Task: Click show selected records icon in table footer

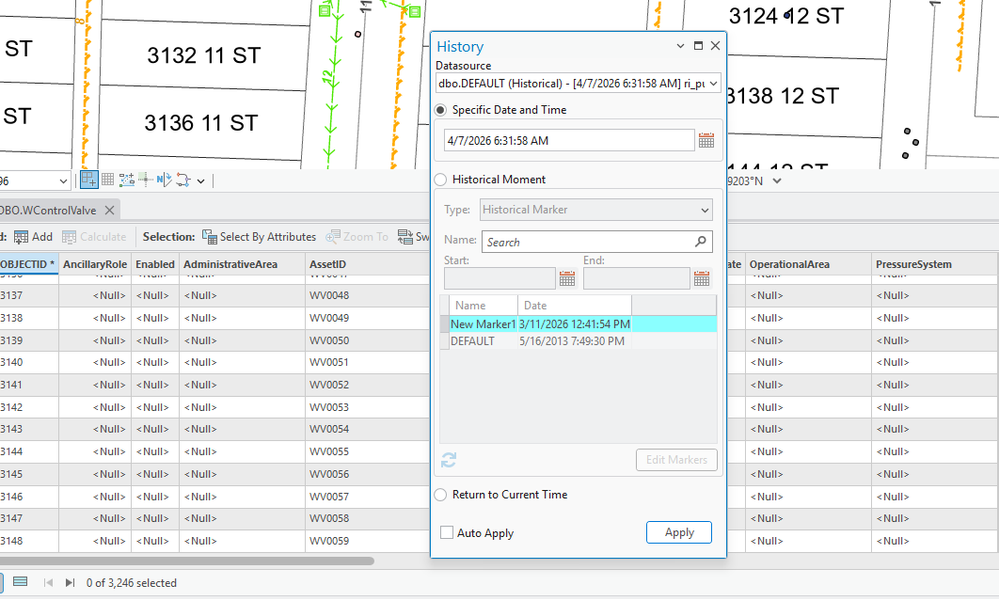Action: [x=20, y=582]
